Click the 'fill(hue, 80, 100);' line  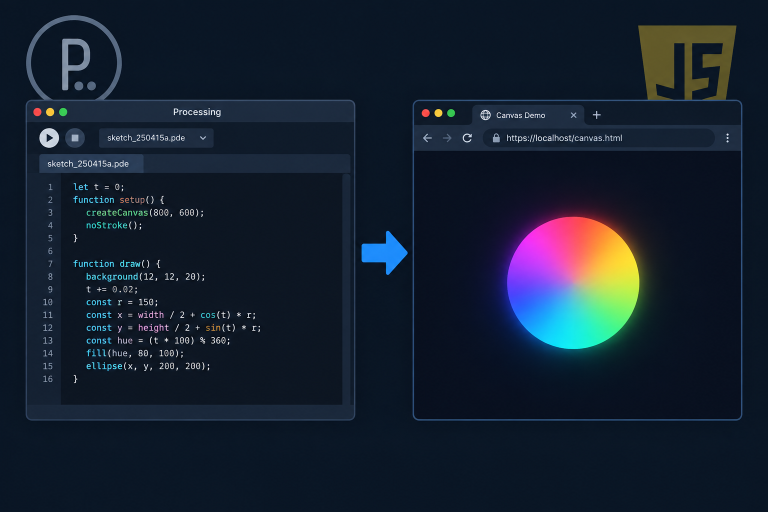[x=135, y=353]
